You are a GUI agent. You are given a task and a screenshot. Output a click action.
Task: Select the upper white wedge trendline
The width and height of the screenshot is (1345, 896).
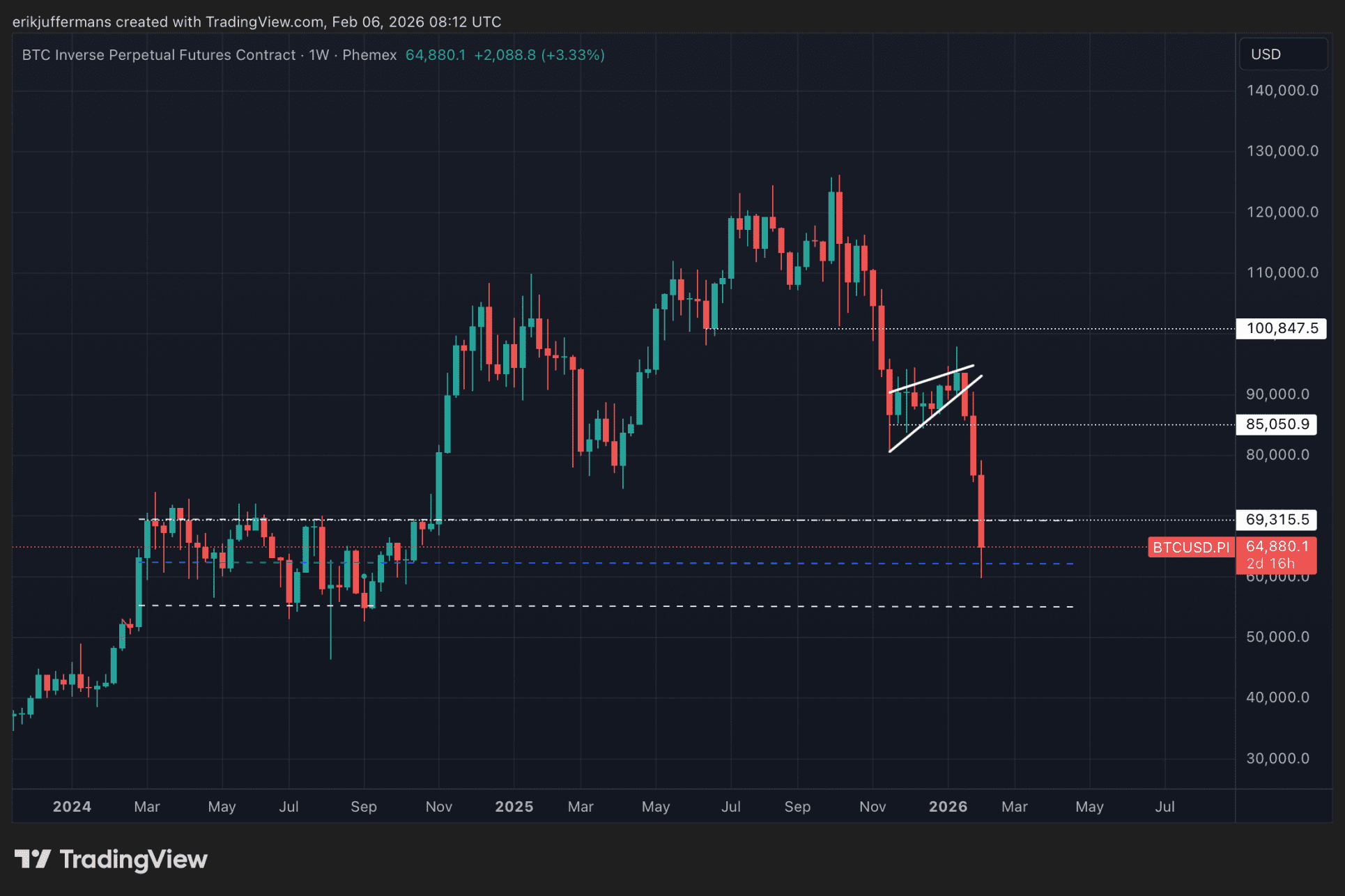(931, 378)
